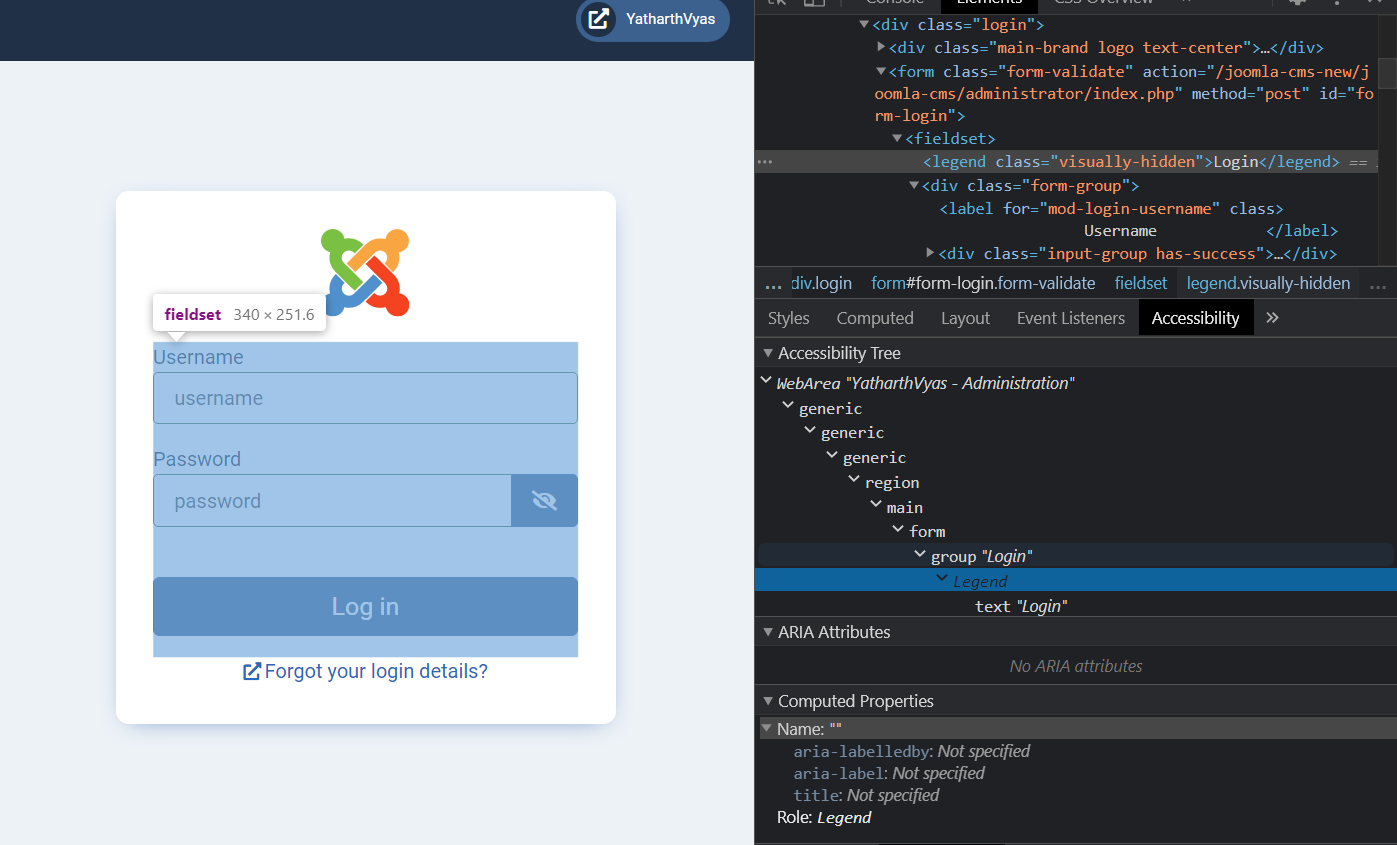The image size is (1397, 845).
Task: Collapse the div class="login" node
Action: [x=864, y=24]
